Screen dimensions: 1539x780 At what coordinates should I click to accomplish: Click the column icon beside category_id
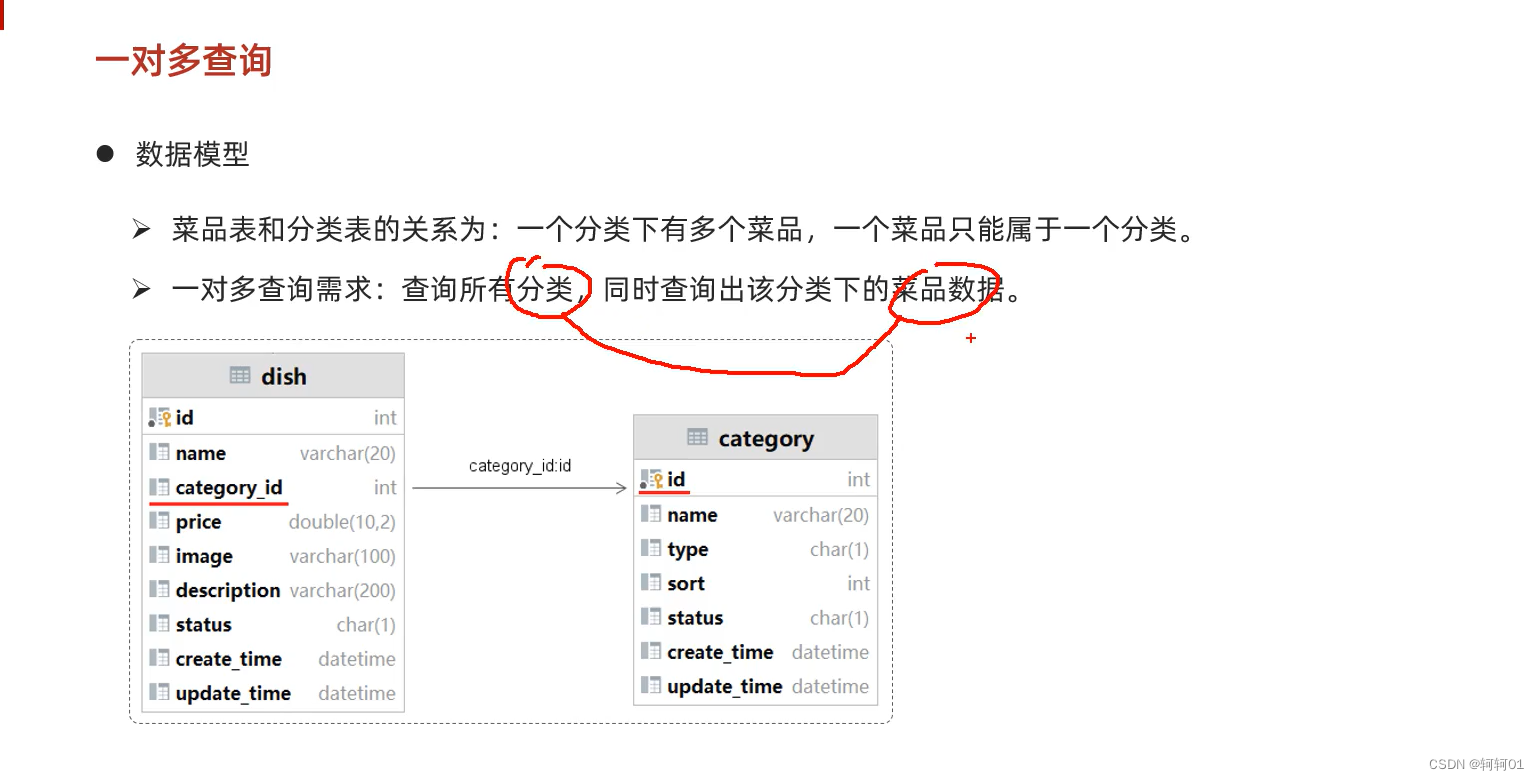pos(160,487)
